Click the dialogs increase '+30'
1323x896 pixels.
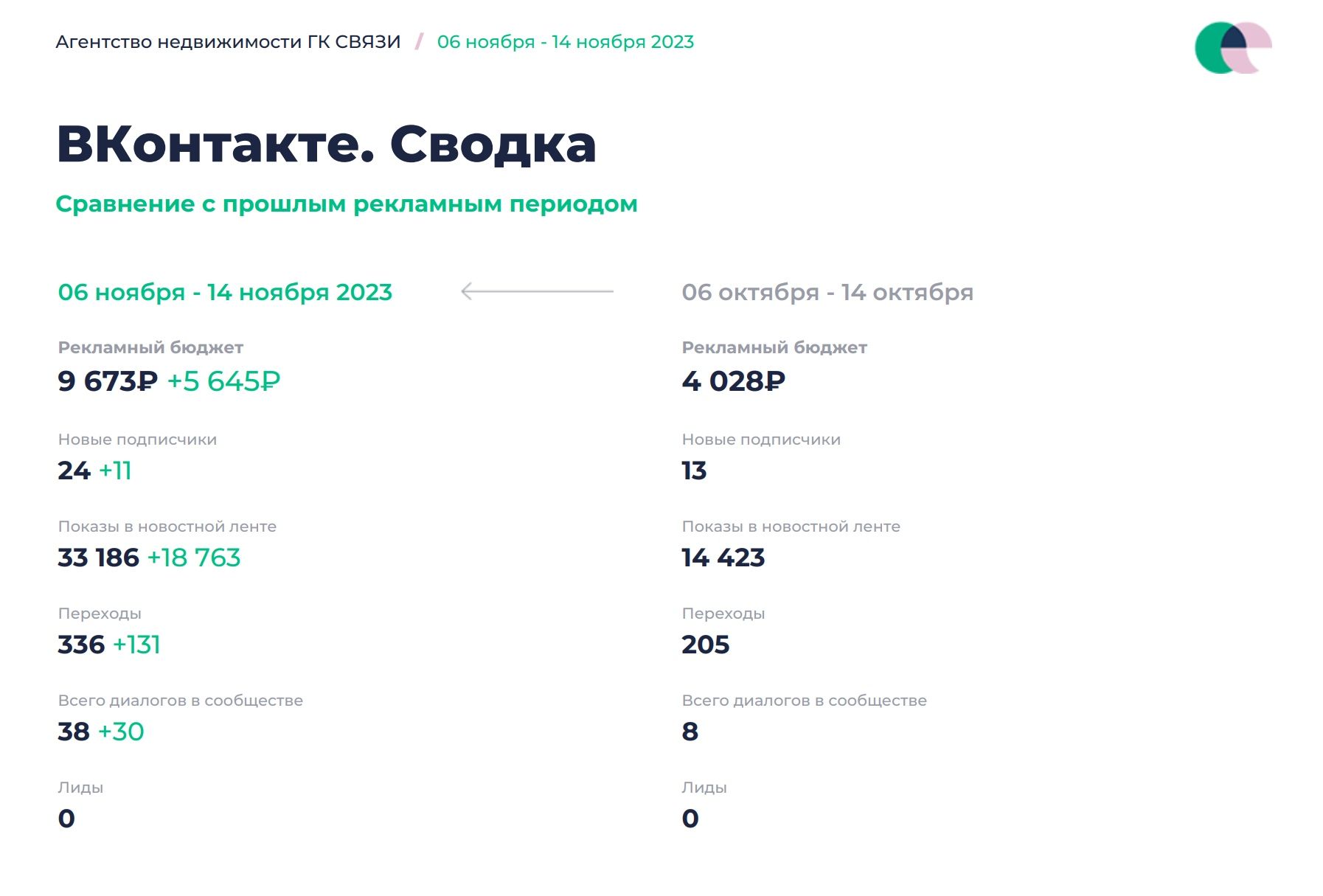click(x=121, y=732)
